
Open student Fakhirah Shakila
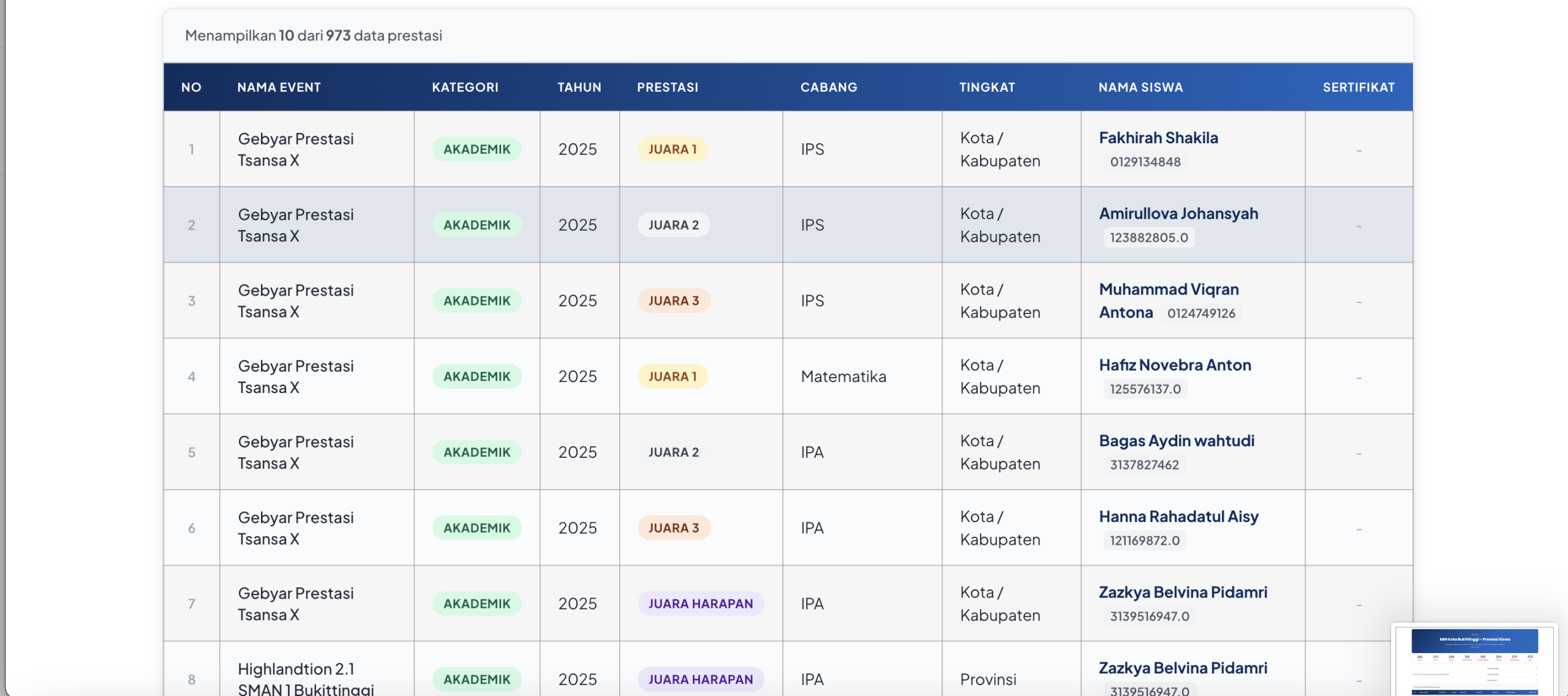click(x=1158, y=138)
